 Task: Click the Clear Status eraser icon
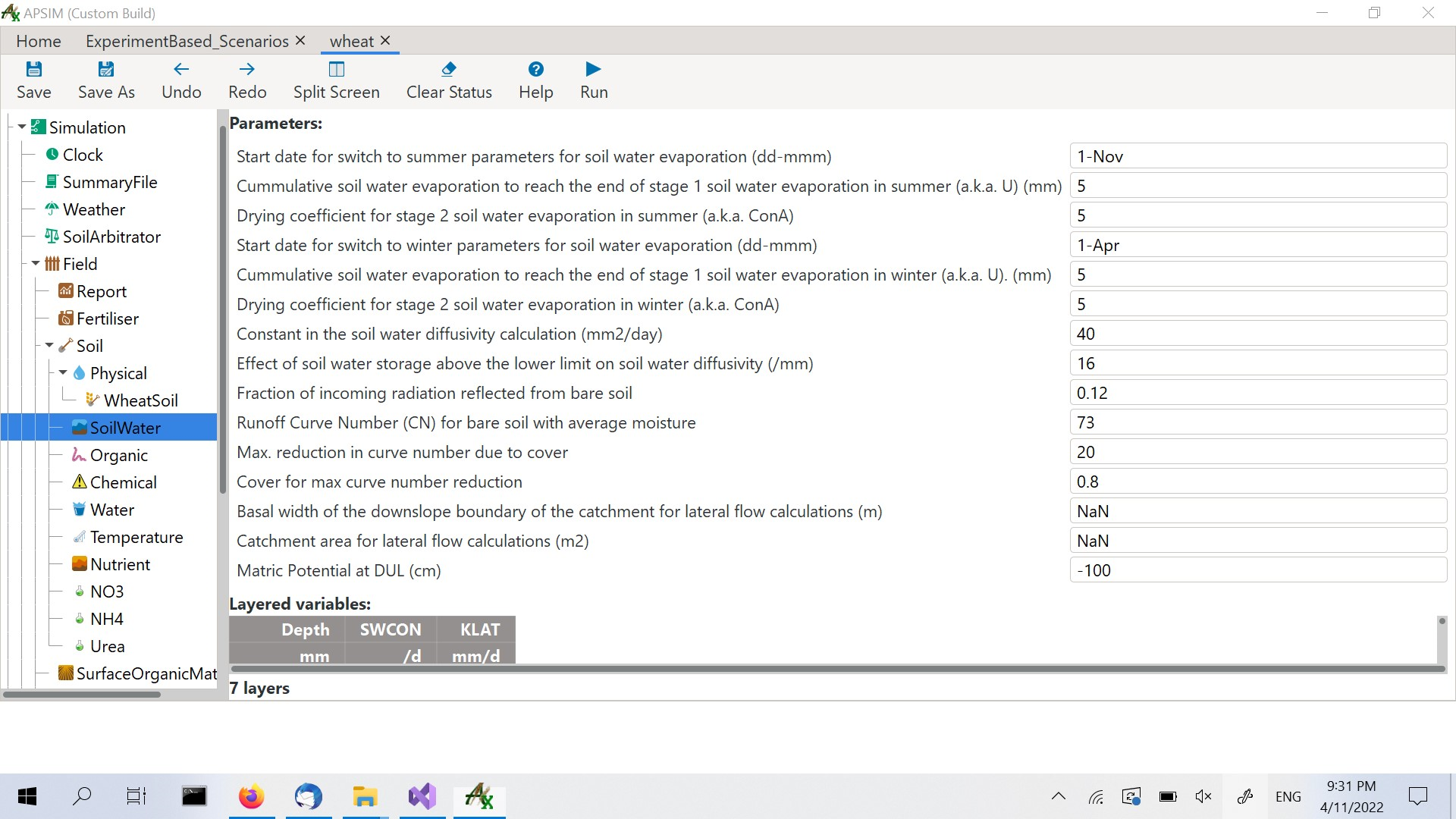point(448,70)
